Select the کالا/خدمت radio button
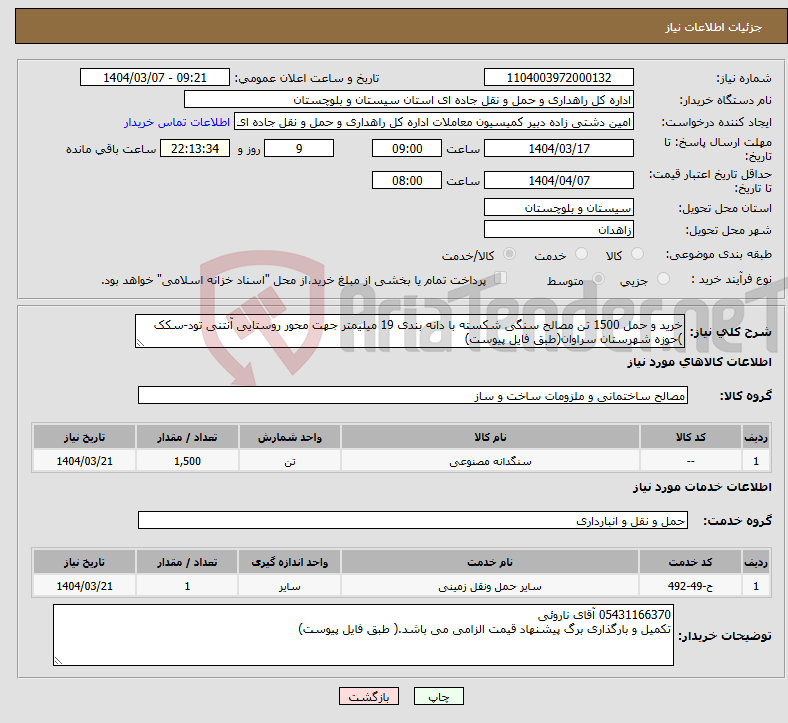Viewport: 788px width, 723px height. tap(509, 254)
